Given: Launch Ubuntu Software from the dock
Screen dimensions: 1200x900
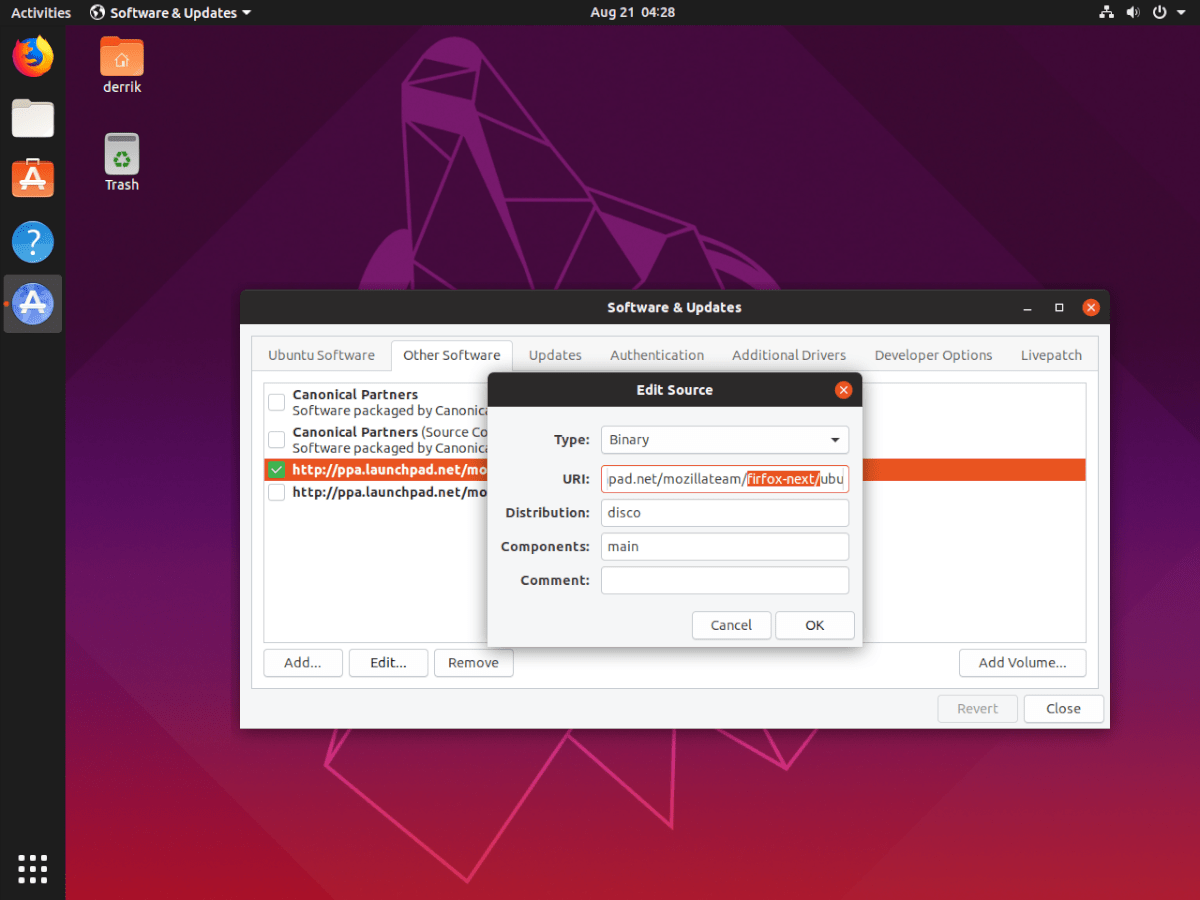Looking at the screenshot, I should click(33, 179).
